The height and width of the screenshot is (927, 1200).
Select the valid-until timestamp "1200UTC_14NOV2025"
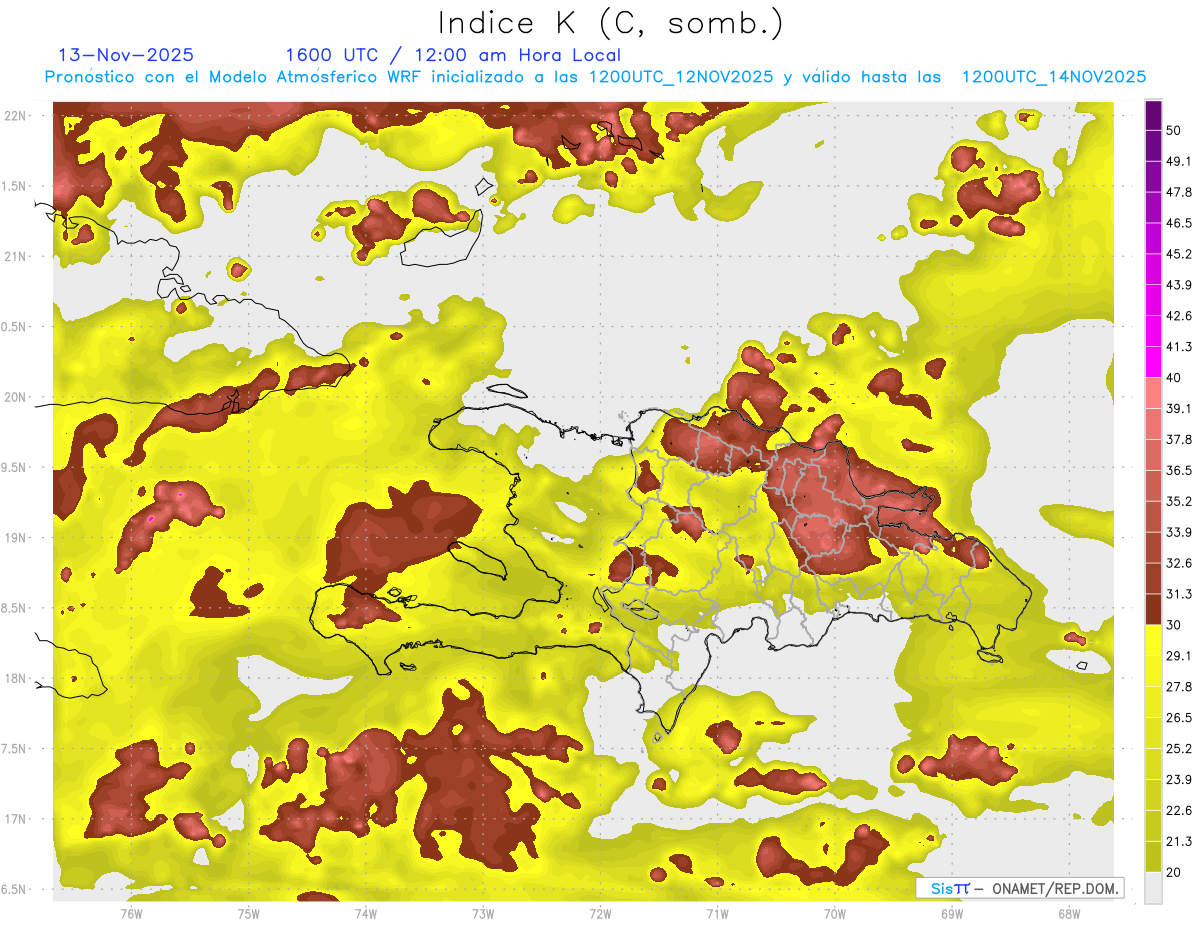point(1053,77)
